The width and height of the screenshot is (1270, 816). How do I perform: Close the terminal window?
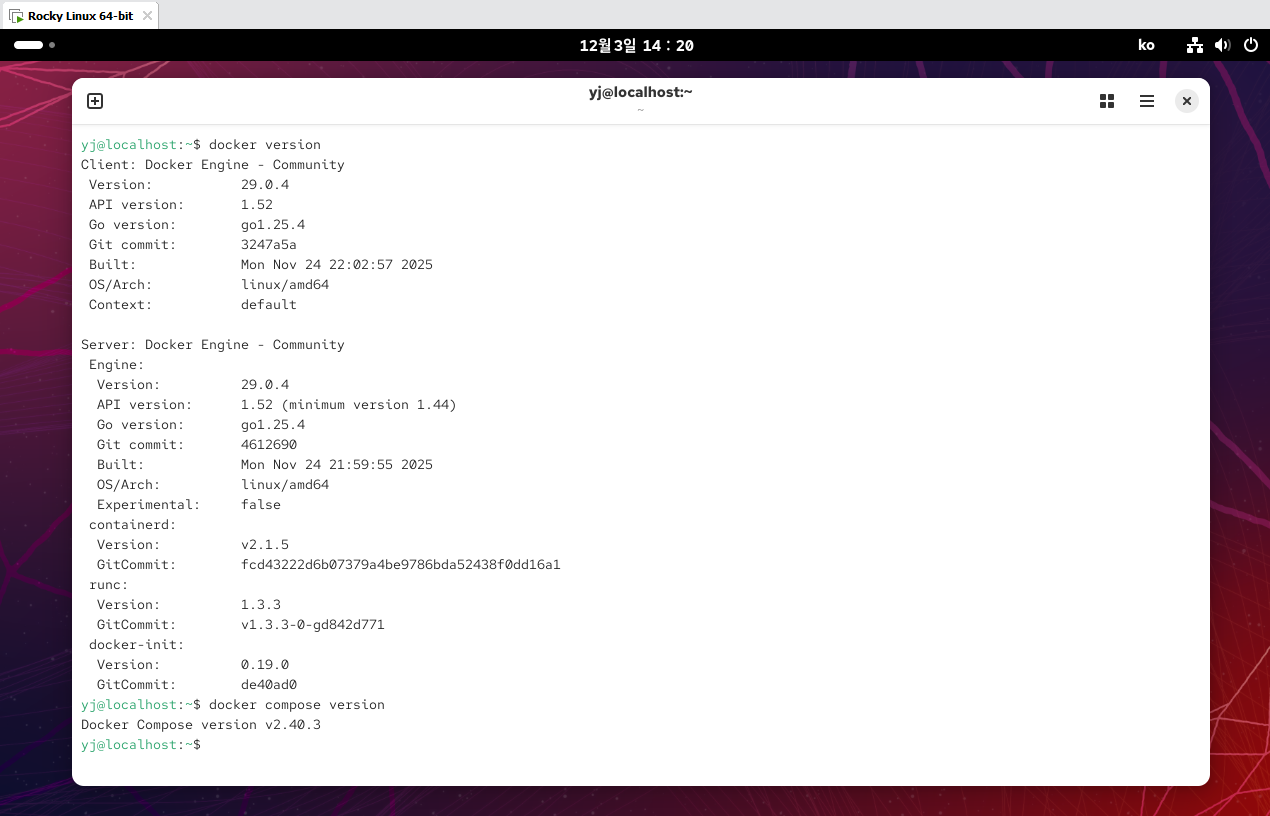pyautogui.click(x=1186, y=101)
